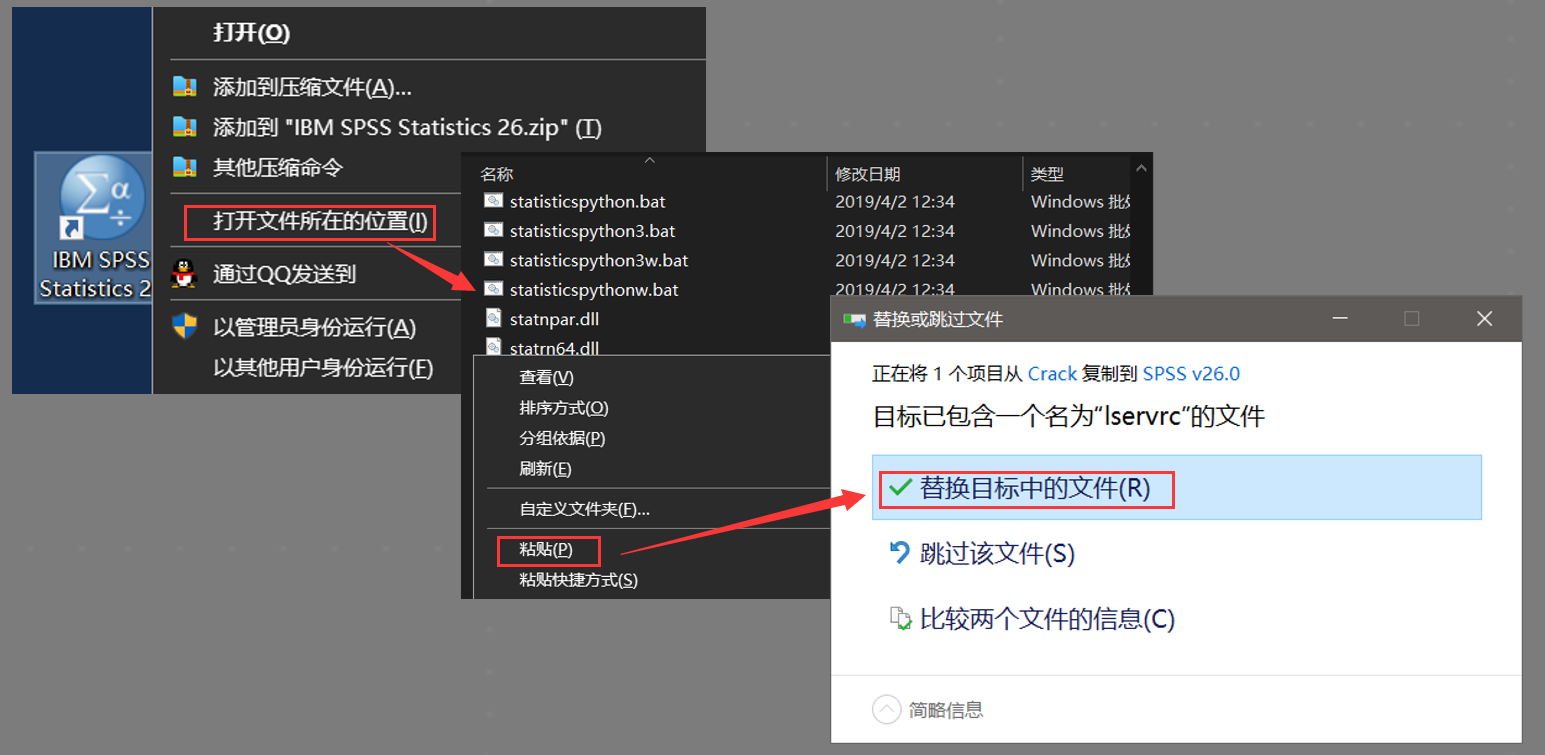The width and height of the screenshot is (1545, 755).
Task: Choose 粘贴(P) in folder context menu
Action: [546, 550]
